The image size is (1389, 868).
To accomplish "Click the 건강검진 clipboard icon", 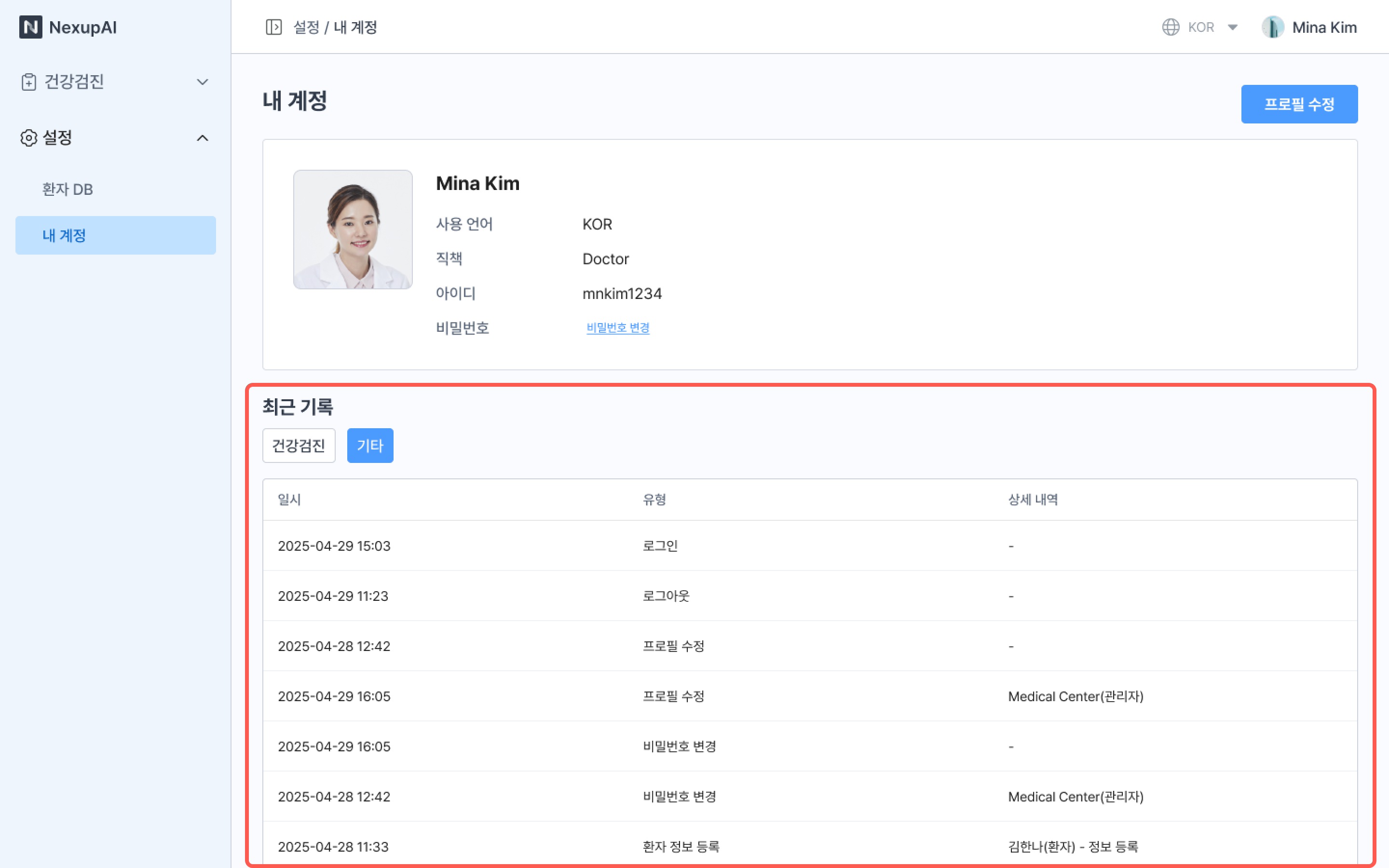I will click(x=29, y=81).
